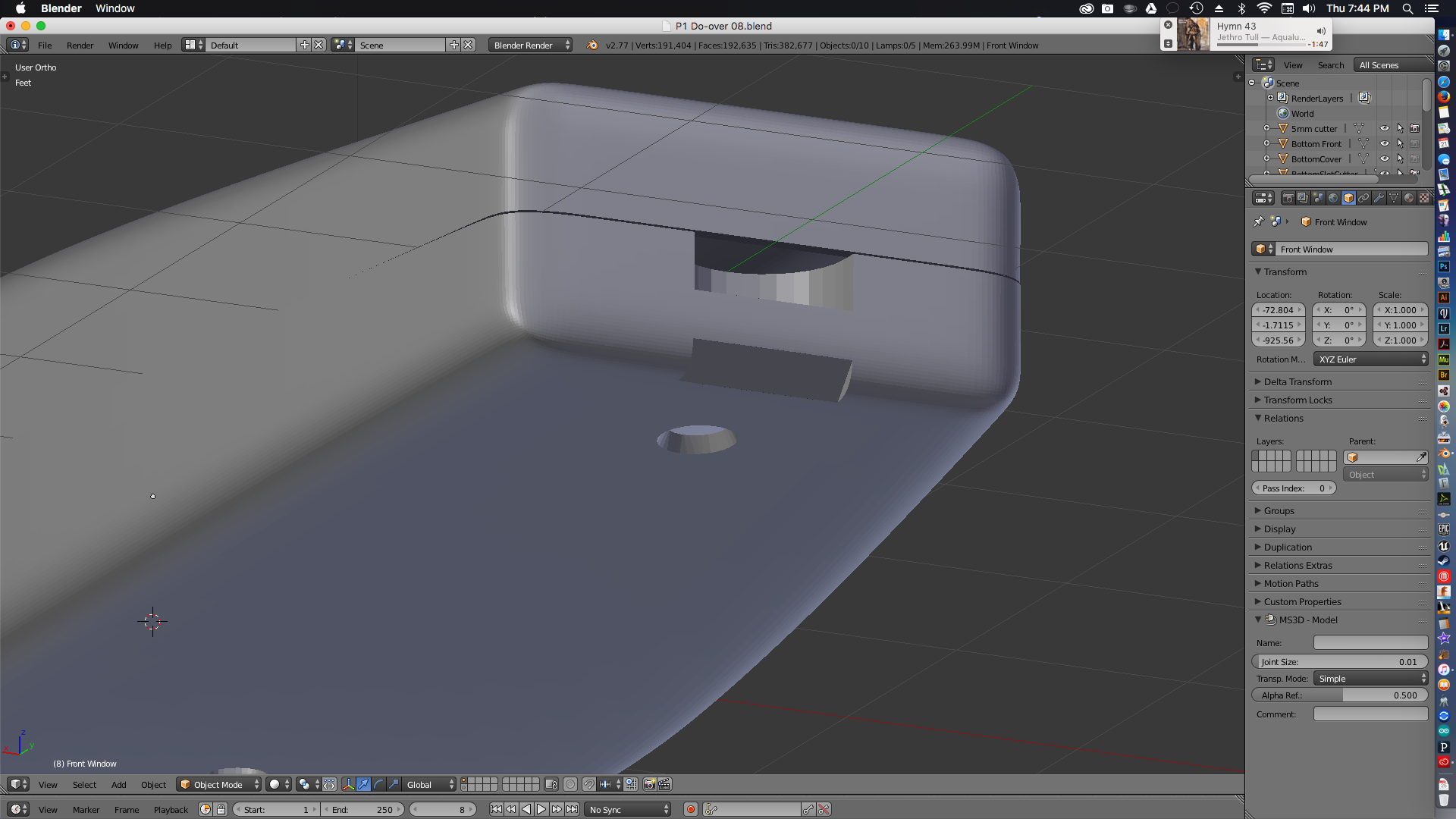Open the World properties tab
This screenshot has height=819, width=1456.
(1333, 198)
